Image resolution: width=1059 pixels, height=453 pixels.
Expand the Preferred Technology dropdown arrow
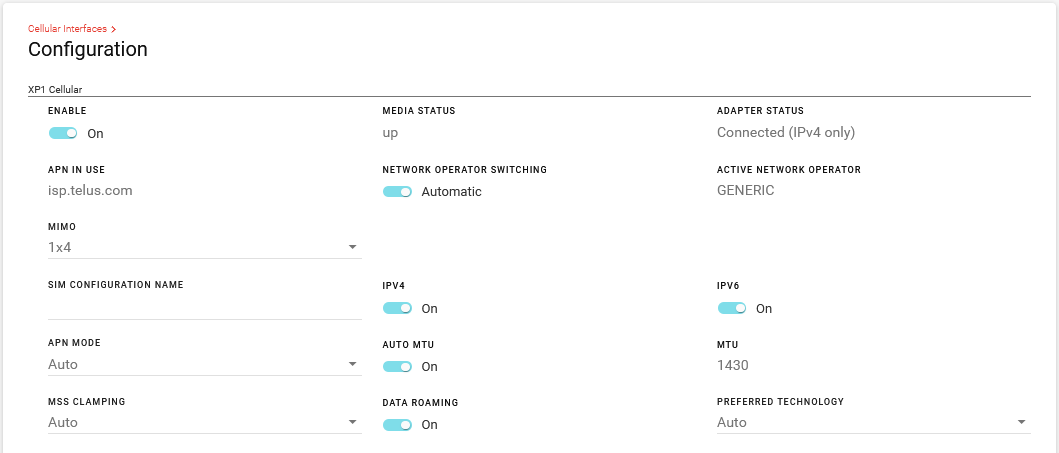[1021, 422]
